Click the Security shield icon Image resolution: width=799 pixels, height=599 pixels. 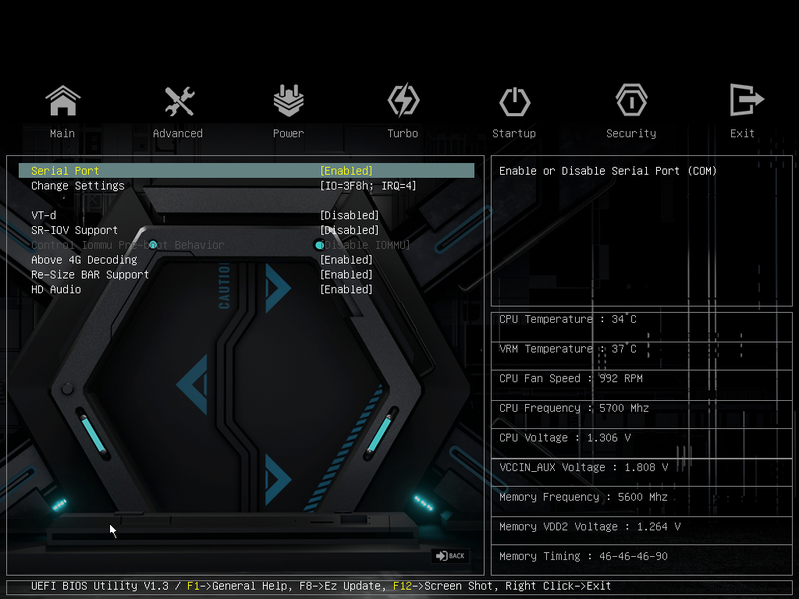(x=631, y=100)
